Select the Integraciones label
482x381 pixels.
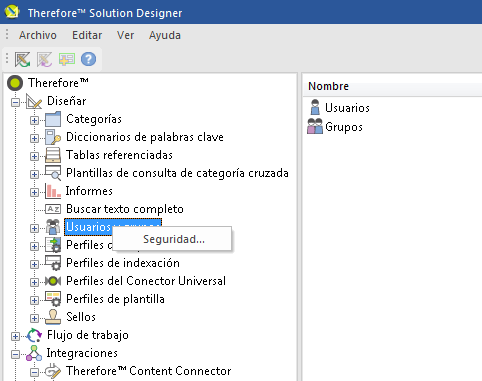pos(82,353)
